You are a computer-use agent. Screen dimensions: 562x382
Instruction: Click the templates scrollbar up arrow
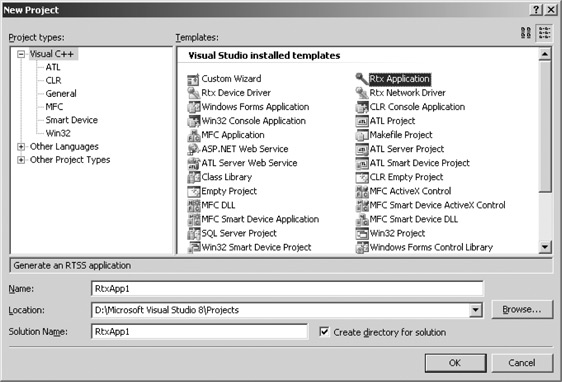click(545, 54)
